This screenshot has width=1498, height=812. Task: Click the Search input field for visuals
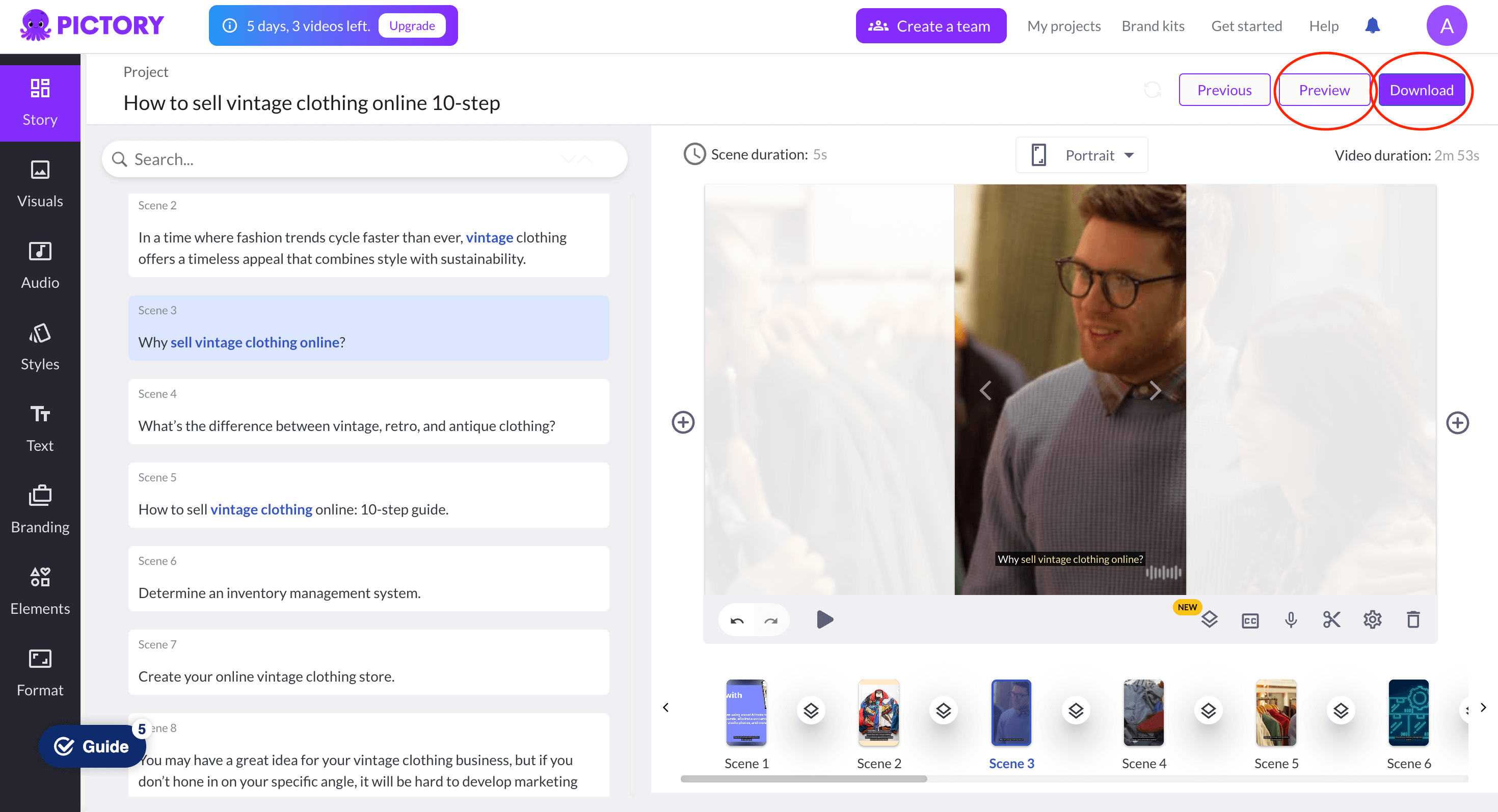(366, 159)
